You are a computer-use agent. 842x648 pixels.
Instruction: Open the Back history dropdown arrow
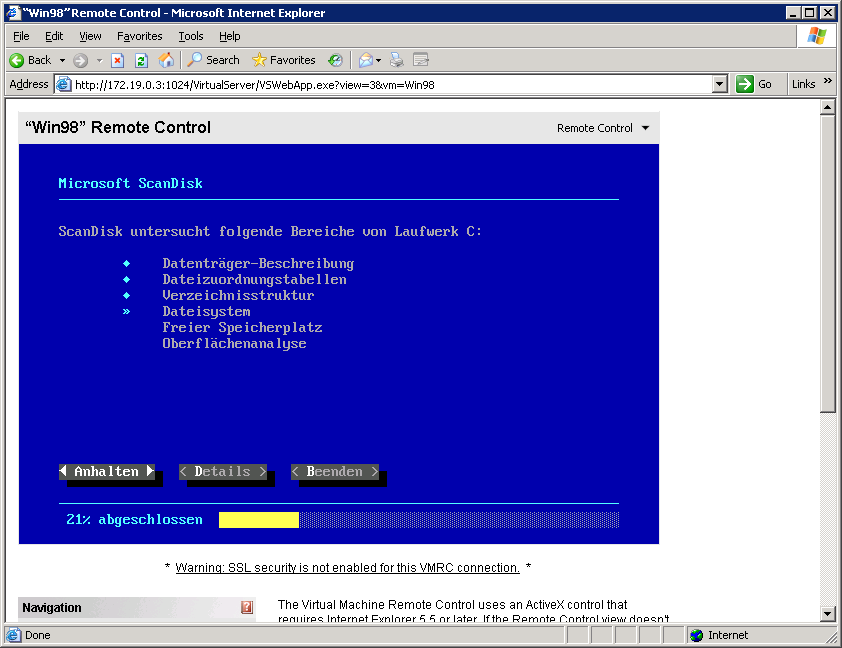[62, 60]
